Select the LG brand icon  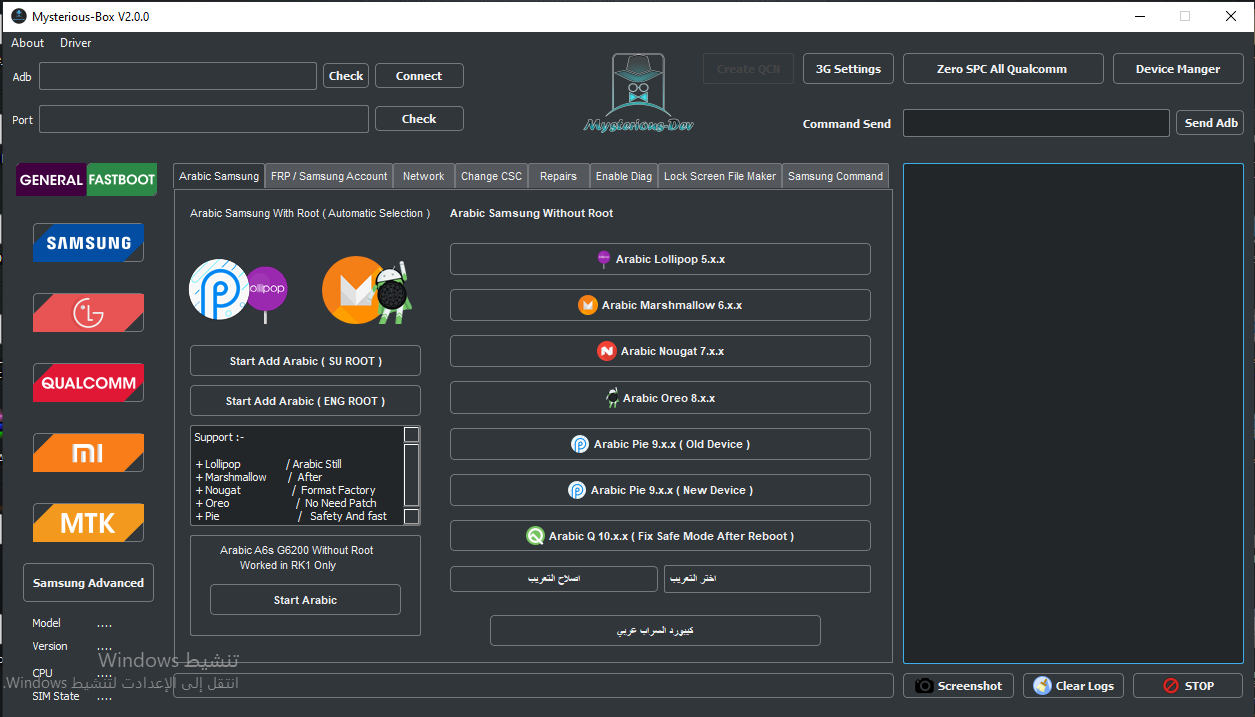87,312
